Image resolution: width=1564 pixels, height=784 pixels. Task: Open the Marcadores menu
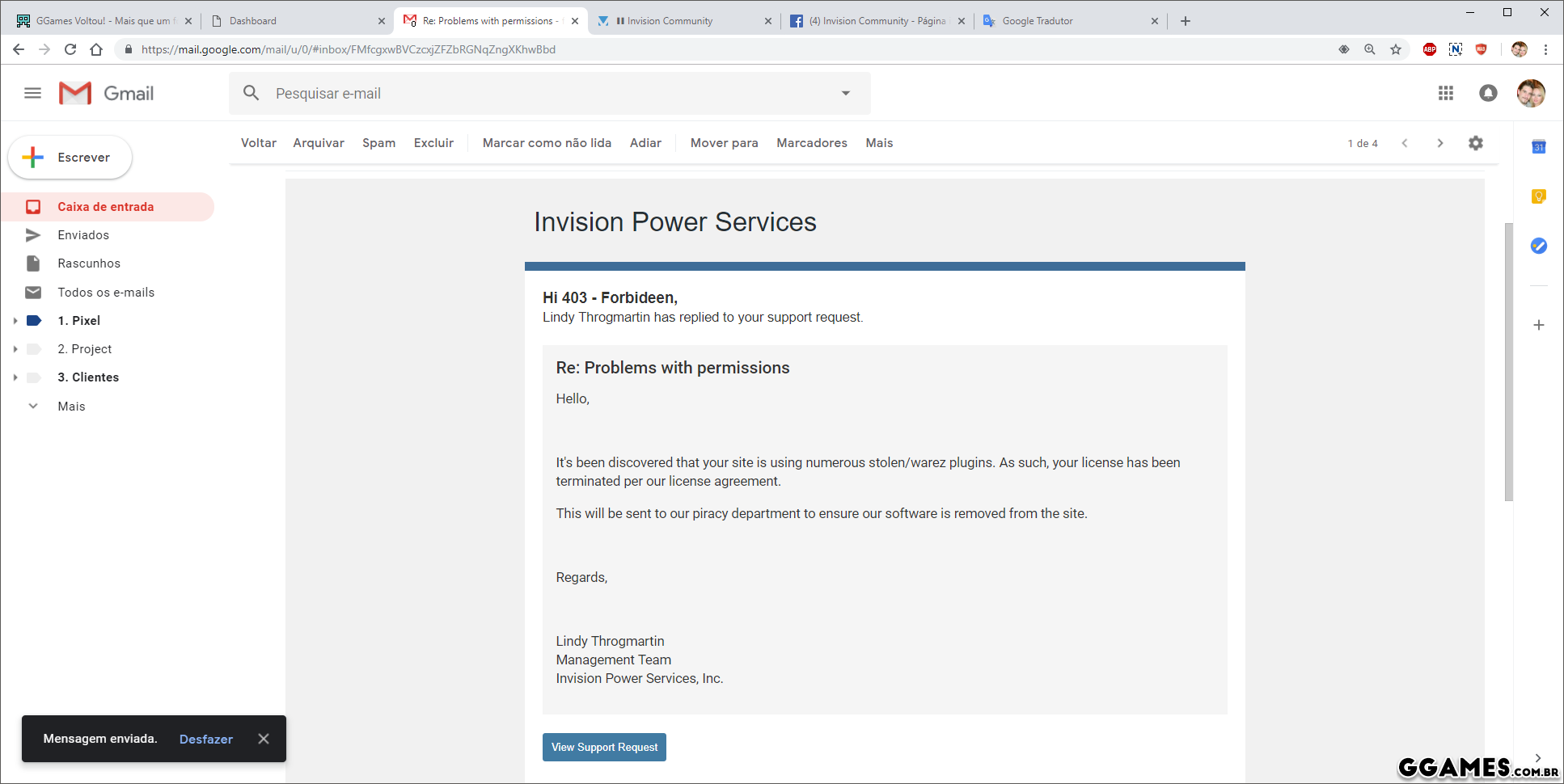811,143
